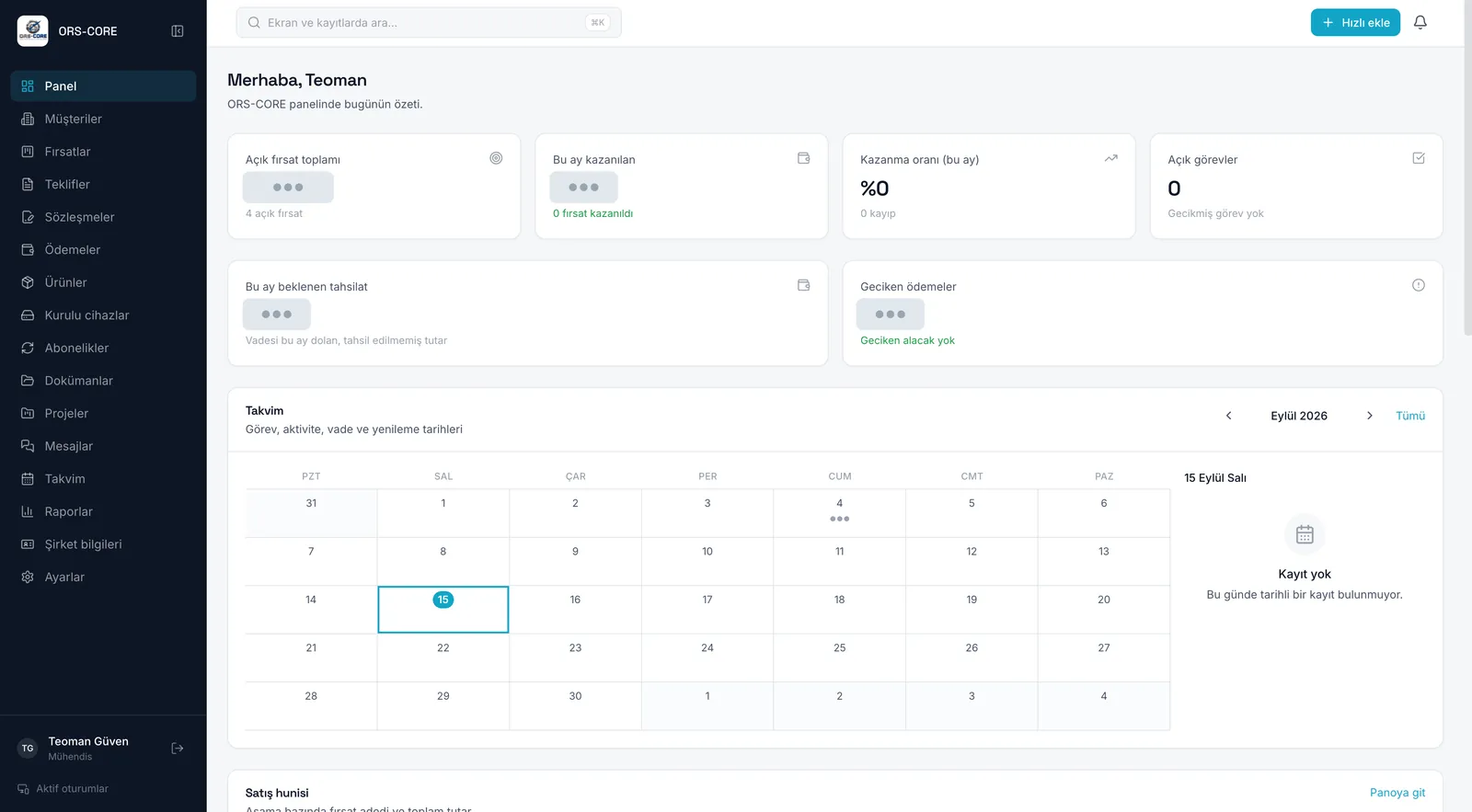Viewport: 1472px width, 812px height.
Task: Go to previous month in calendar
Action: [1228, 416]
